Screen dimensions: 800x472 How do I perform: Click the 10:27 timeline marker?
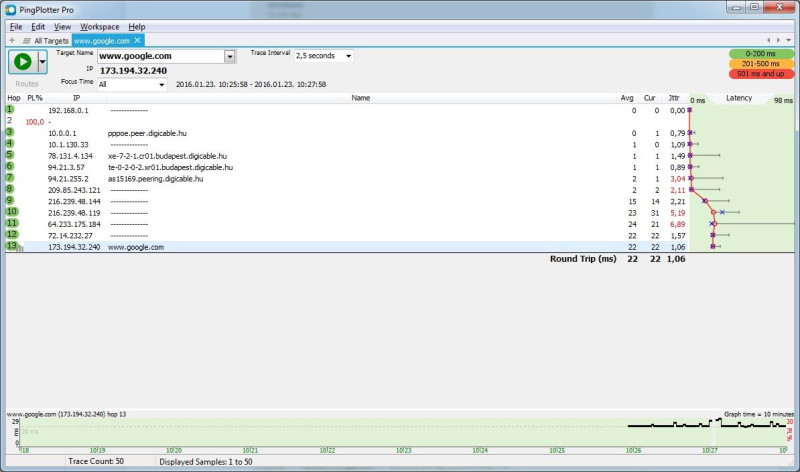(x=710, y=451)
